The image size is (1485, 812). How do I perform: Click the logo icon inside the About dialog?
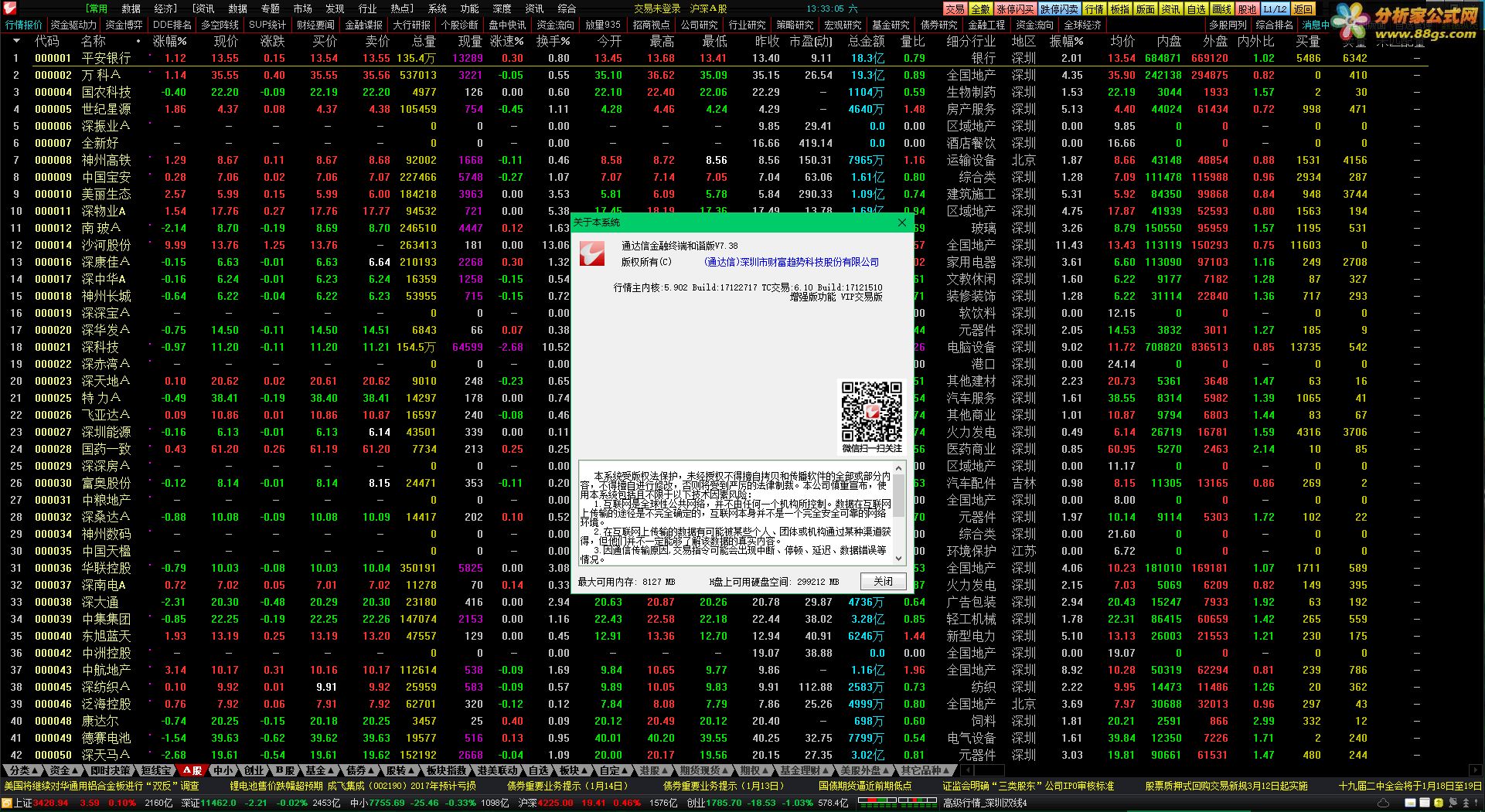point(591,253)
